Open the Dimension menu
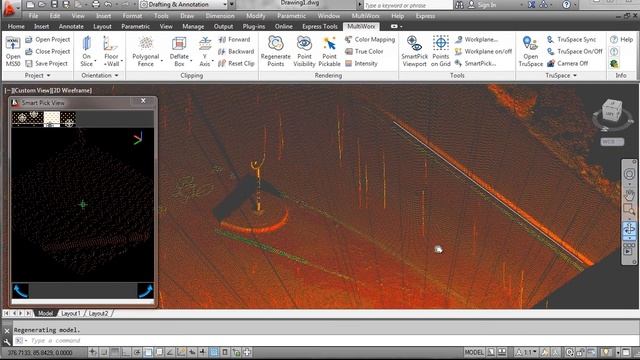The width and height of the screenshot is (640, 360). (x=220, y=16)
